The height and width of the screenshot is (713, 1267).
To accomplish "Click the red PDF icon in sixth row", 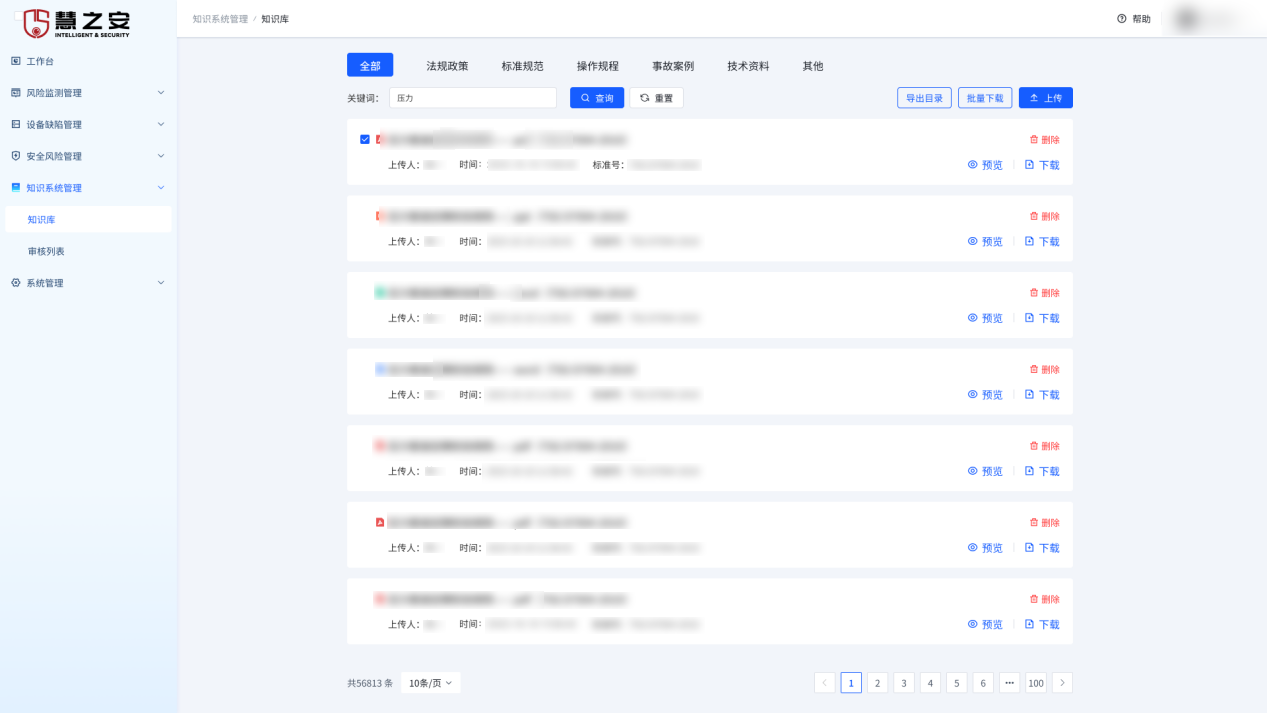I will [x=380, y=522].
